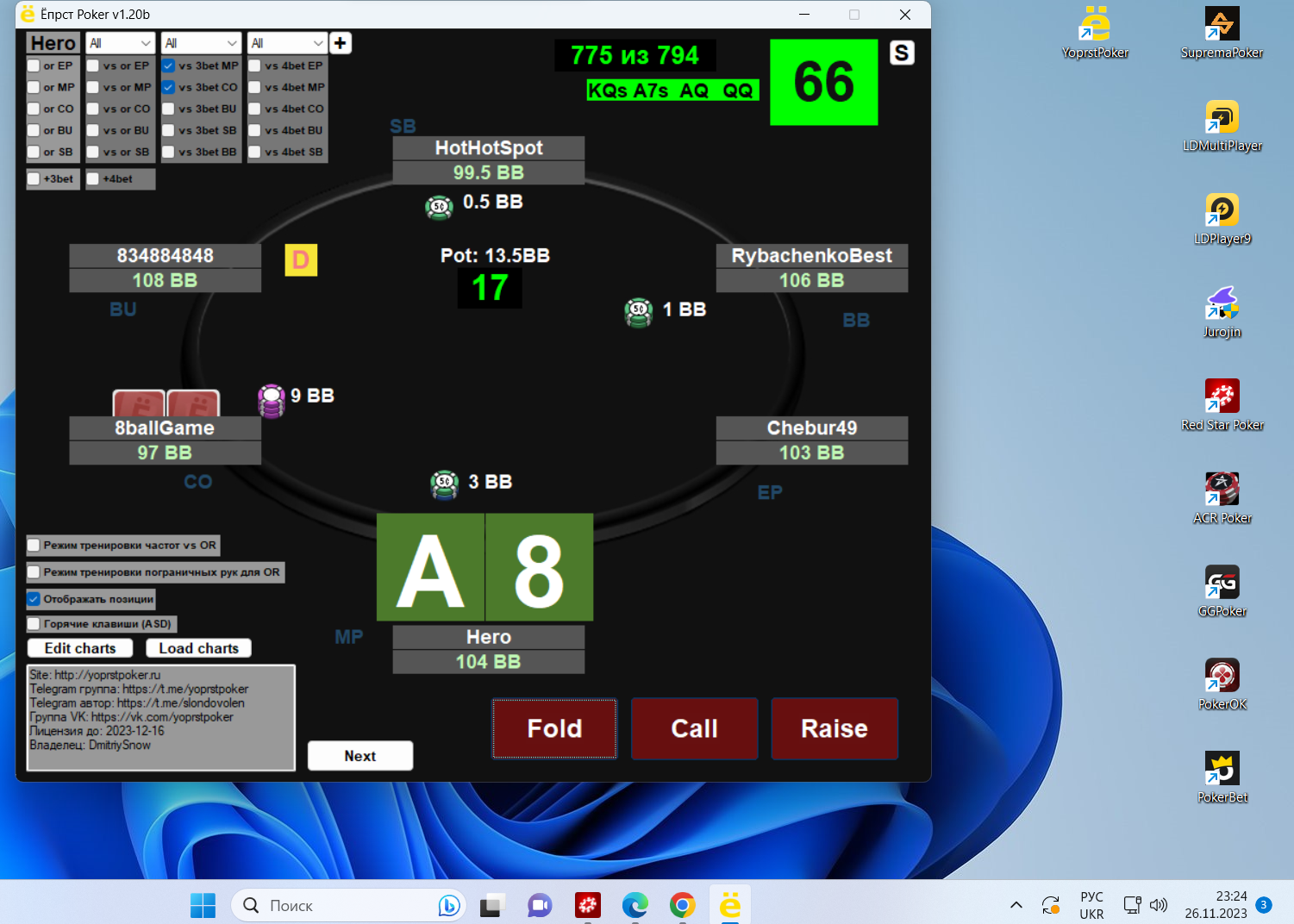Click green 'KQs A7s AQ QQ' range label
1294x924 pixels.
(x=672, y=91)
